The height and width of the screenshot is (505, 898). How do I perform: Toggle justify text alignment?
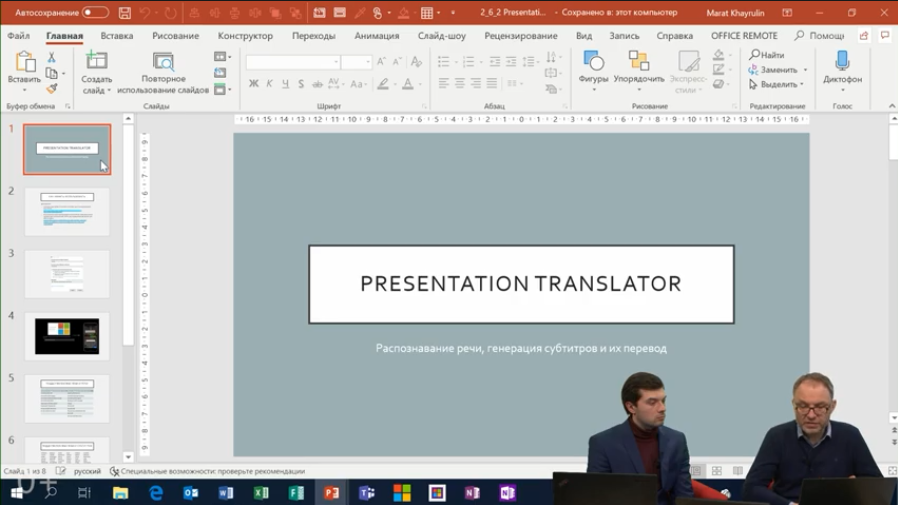(491, 84)
